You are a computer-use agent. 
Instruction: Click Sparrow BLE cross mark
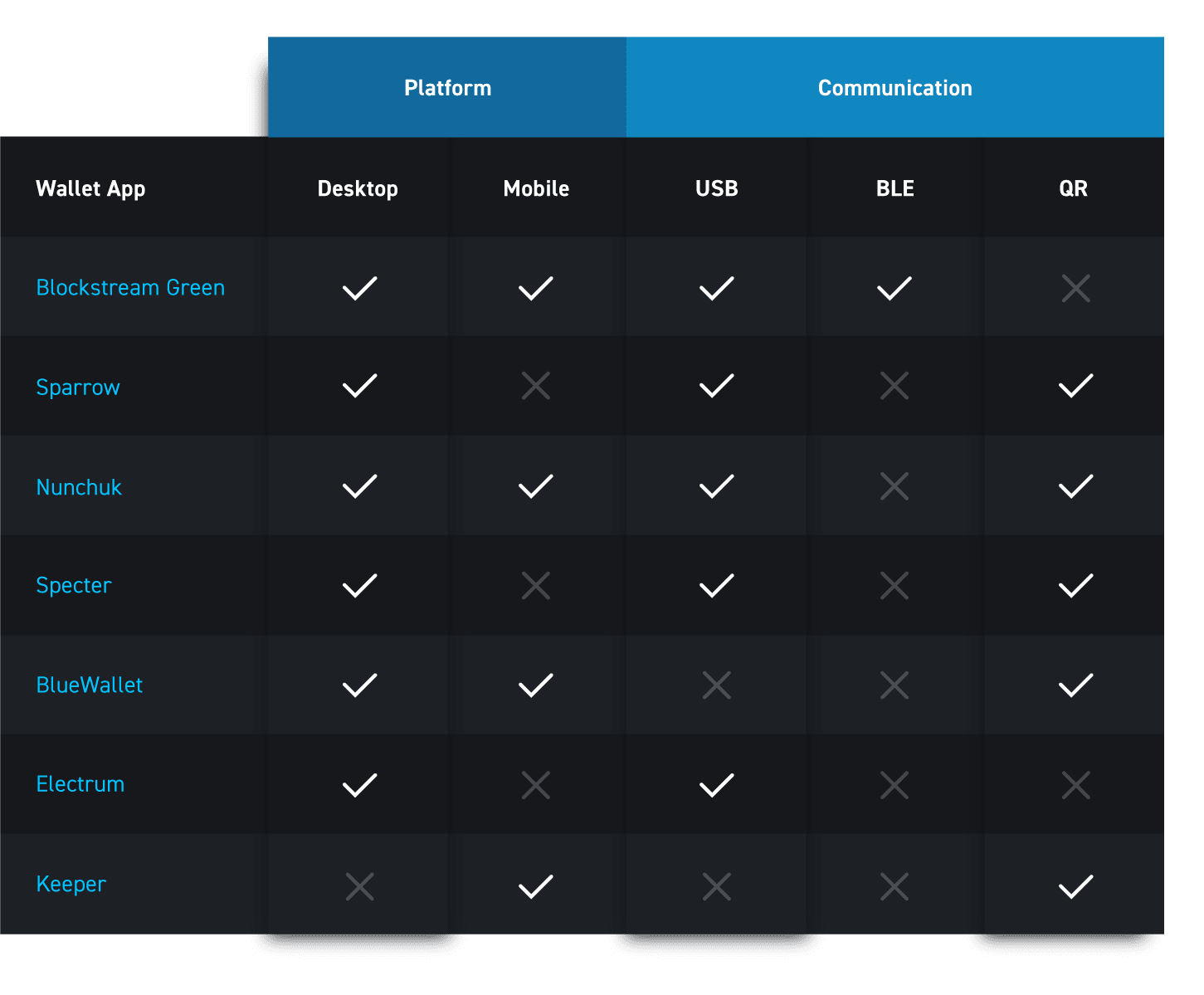click(894, 386)
